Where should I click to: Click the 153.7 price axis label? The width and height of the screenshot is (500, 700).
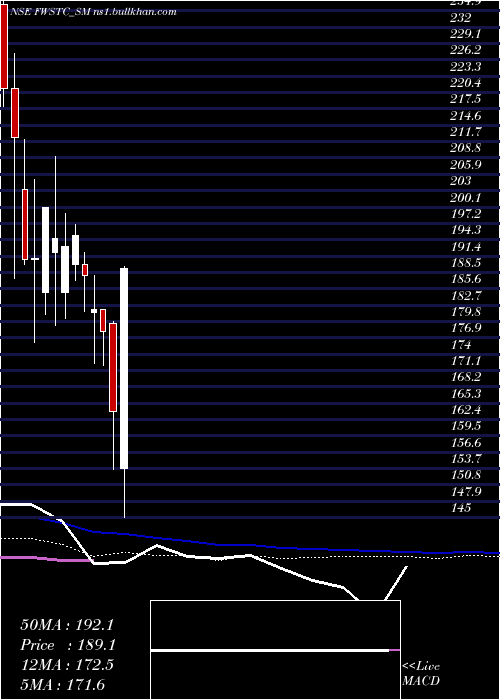tap(466, 458)
